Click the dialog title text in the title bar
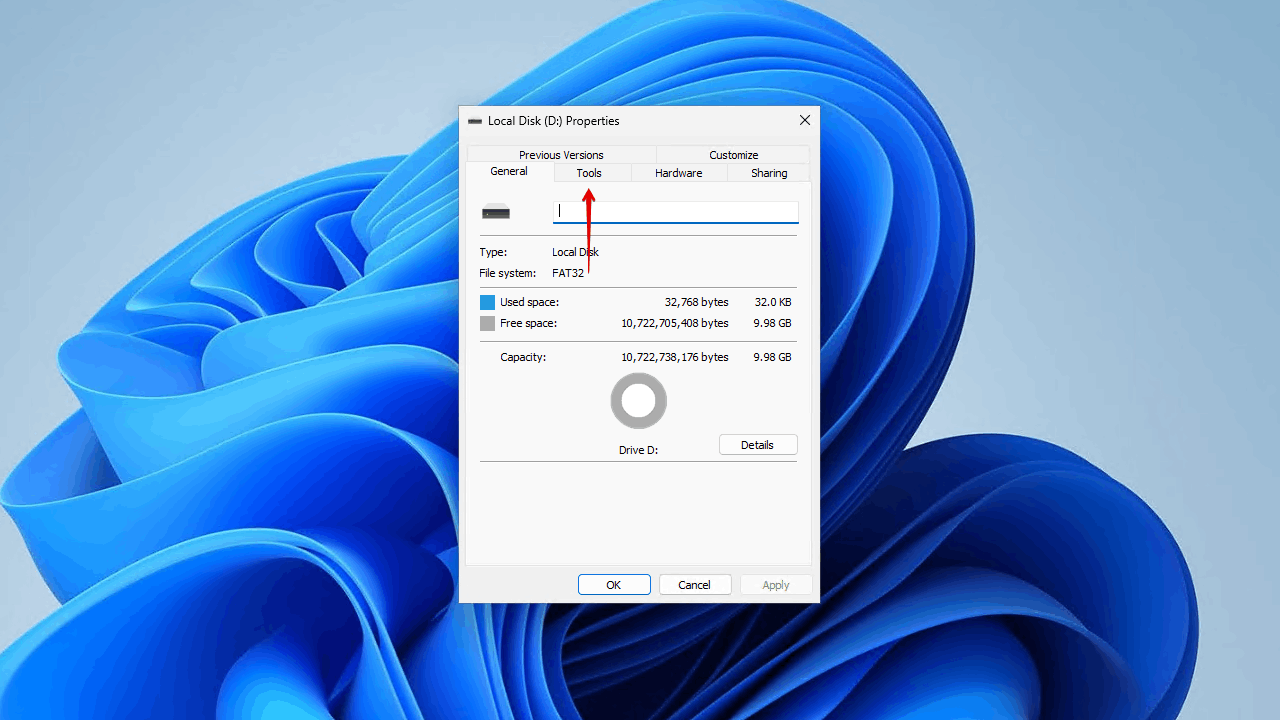 click(553, 121)
